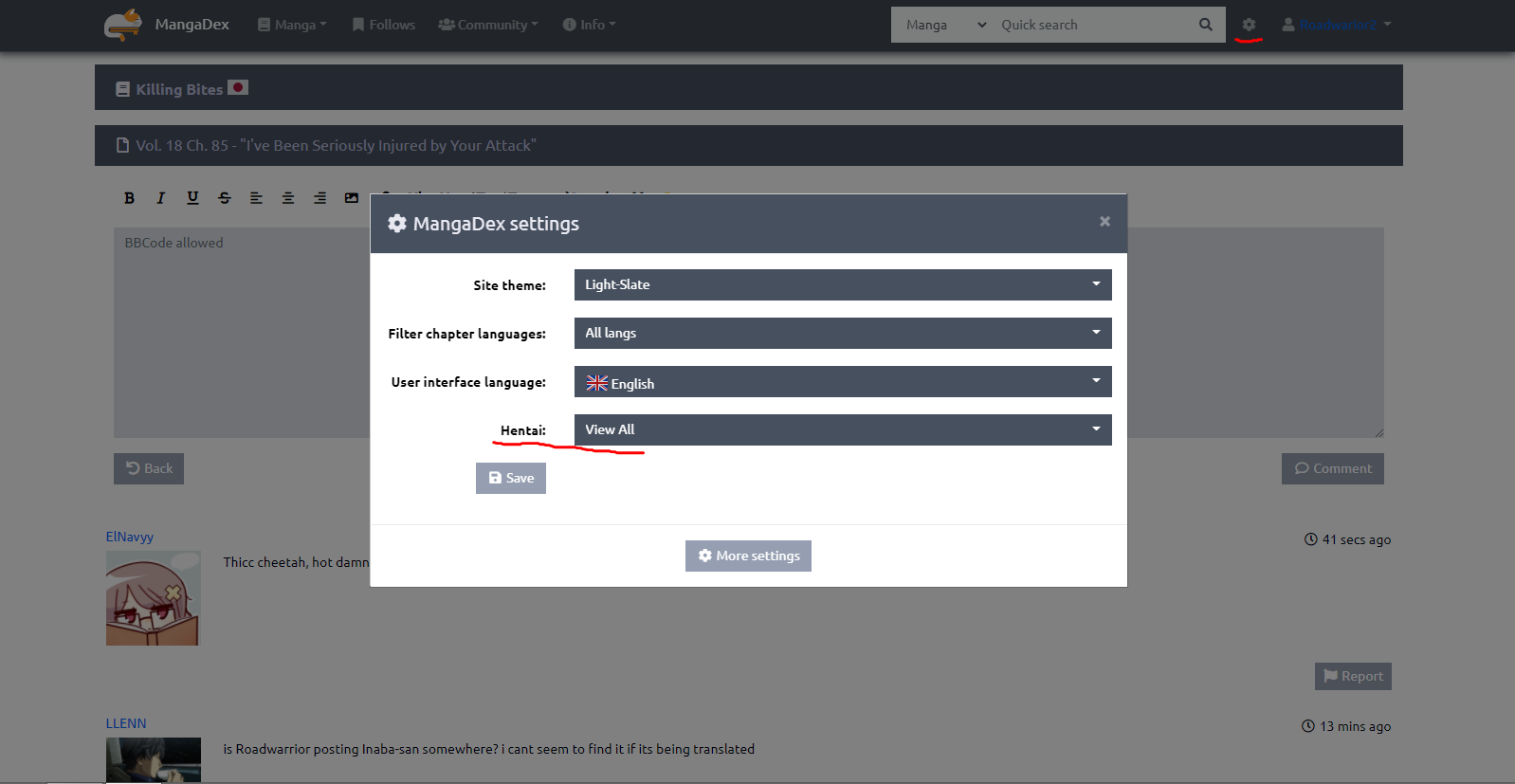This screenshot has width=1515, height=784.
Task: Submit with the Comment button
Action: pyautogui.click(x=1333, y=468)
